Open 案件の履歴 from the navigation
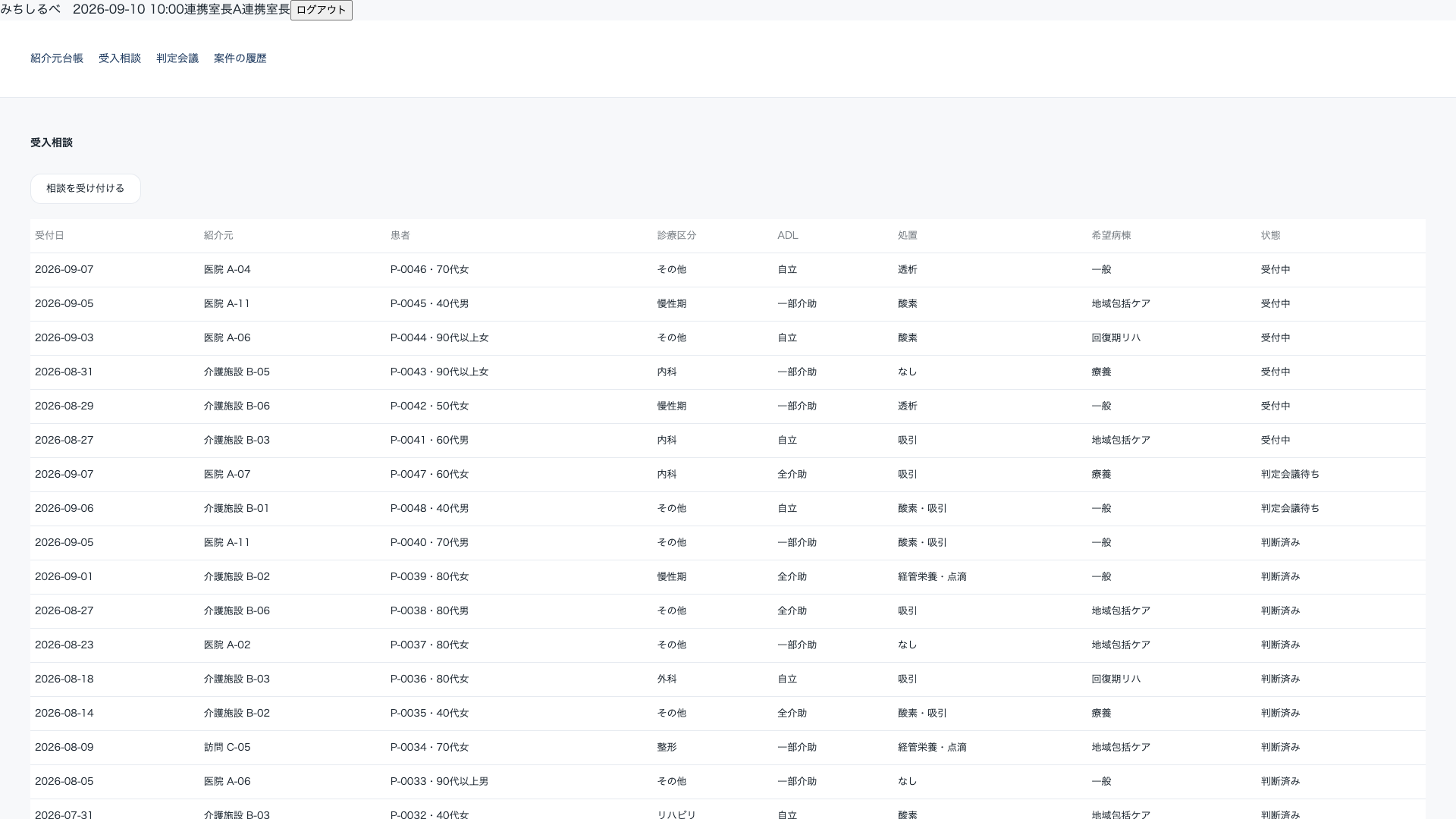Screen dimensions: 1456x819 point(240,58)
